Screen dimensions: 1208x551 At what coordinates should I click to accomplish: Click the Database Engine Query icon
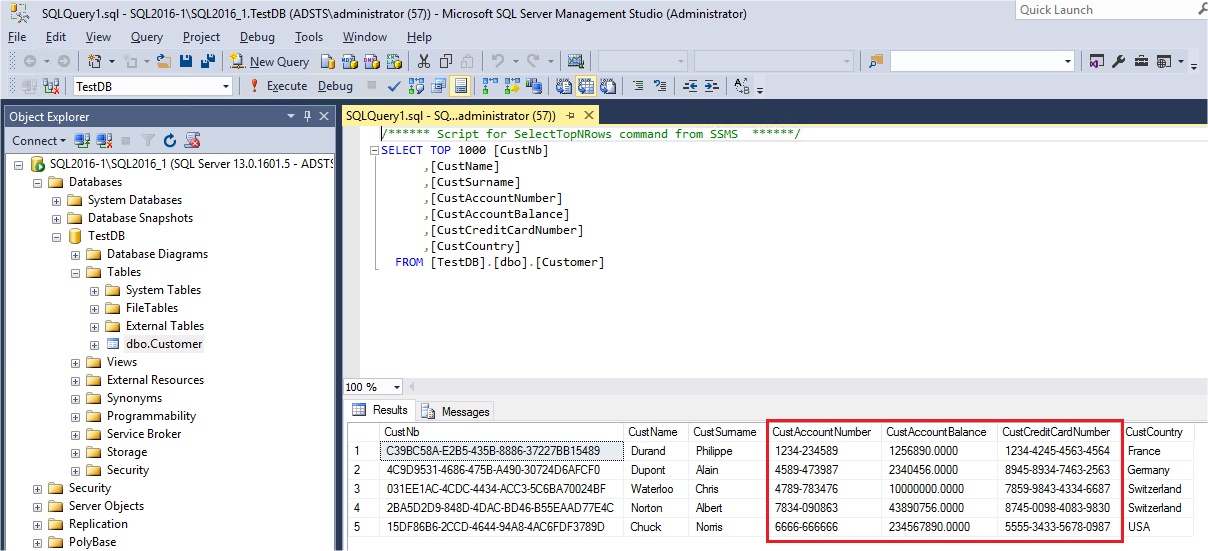pyautogui.click(x=327, y=61)
